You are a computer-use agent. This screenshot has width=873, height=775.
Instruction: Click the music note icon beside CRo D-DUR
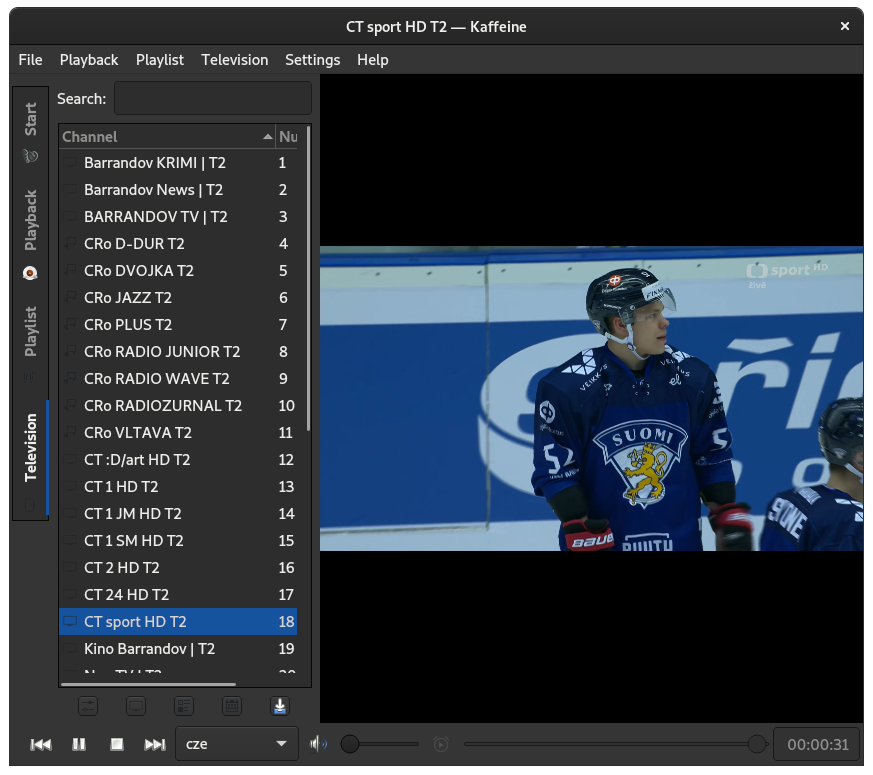pos(70,244)
